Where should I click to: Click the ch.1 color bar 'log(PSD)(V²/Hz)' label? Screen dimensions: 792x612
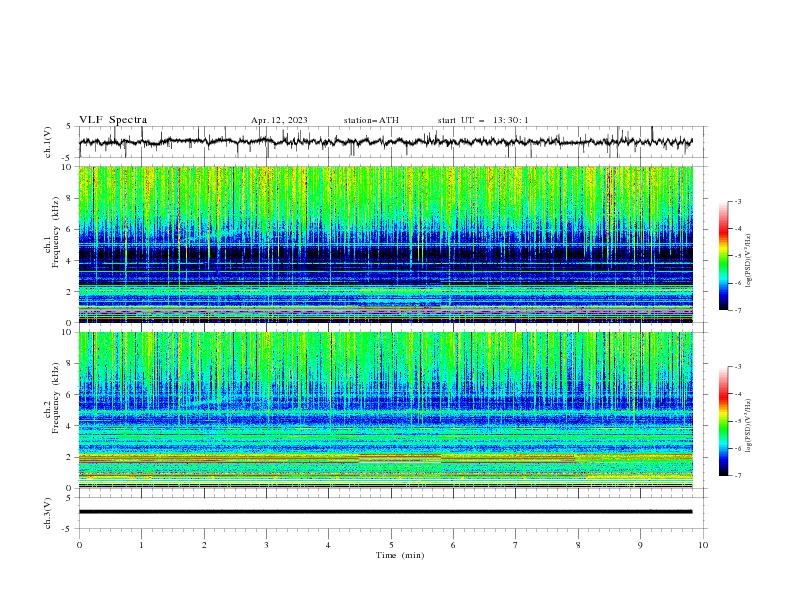(x=749, y=261)
